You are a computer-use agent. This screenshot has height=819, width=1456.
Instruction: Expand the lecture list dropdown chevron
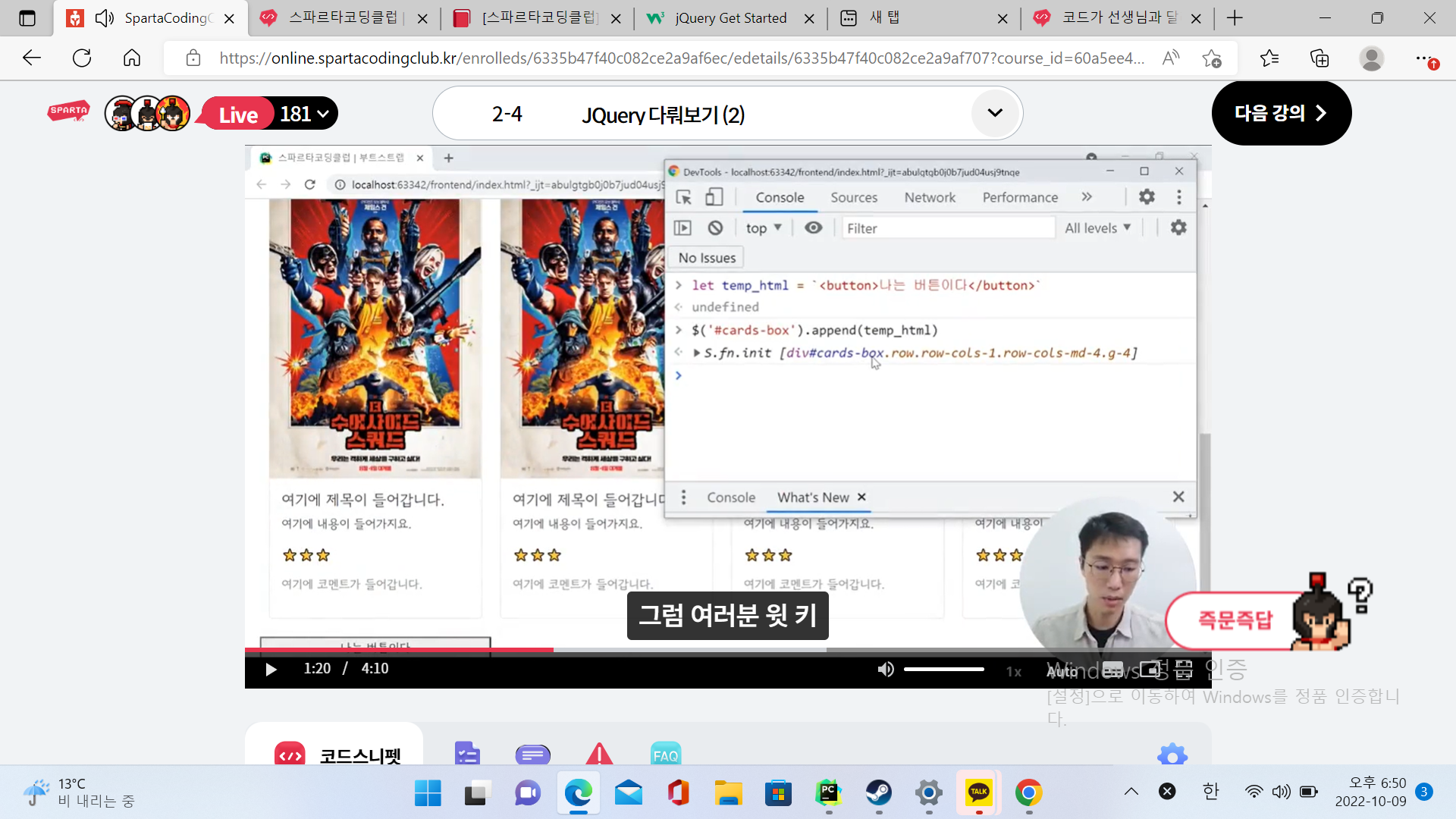click(995, 113)
